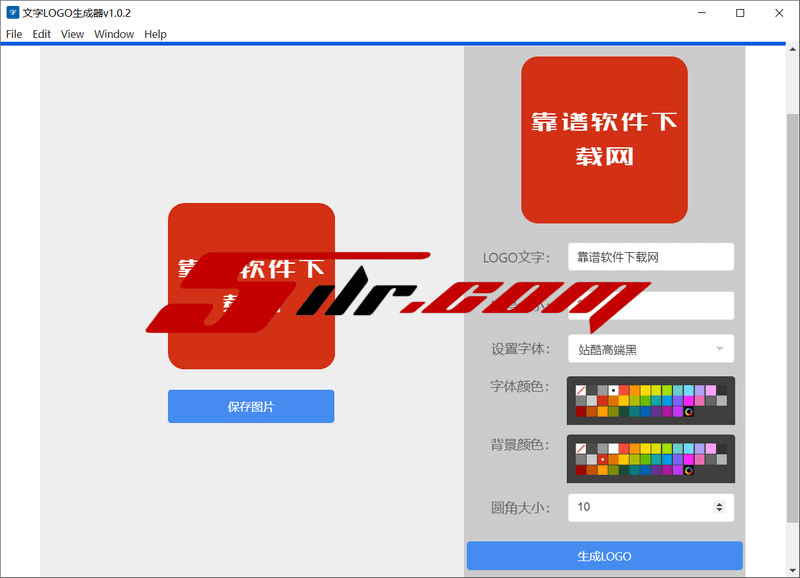Choose the dark green swatch in 字体颜色
Image resolution: width=800 pixels, height=578 pixels.
[x=624, y=412]
